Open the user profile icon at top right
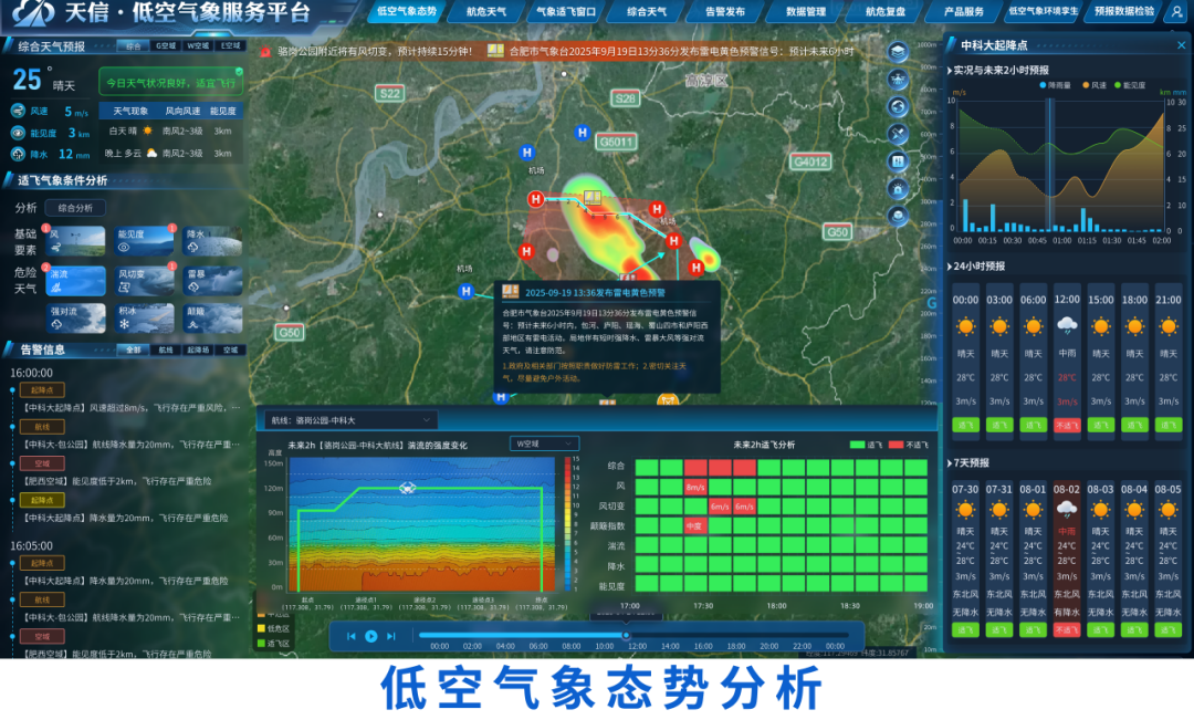Viewport: 1194px width, 720px height. tap(1176, 13)
